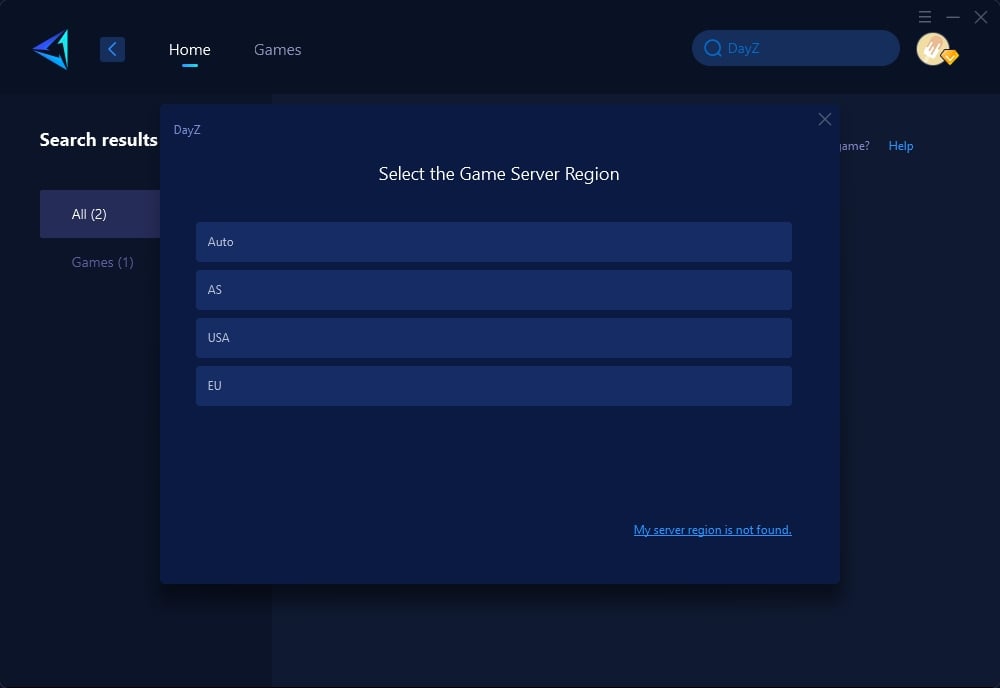
Task: Open the Help link
Action: (x=901, y=146)
